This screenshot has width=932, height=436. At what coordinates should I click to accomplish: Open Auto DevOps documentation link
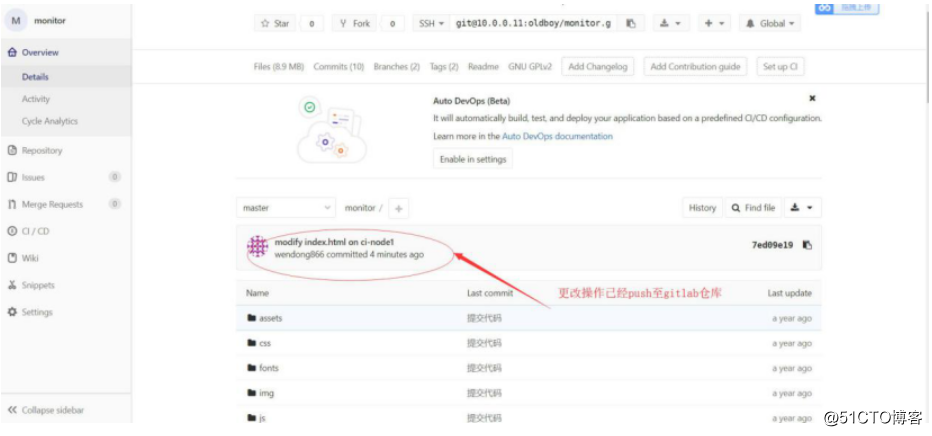(x=557, y=136)
